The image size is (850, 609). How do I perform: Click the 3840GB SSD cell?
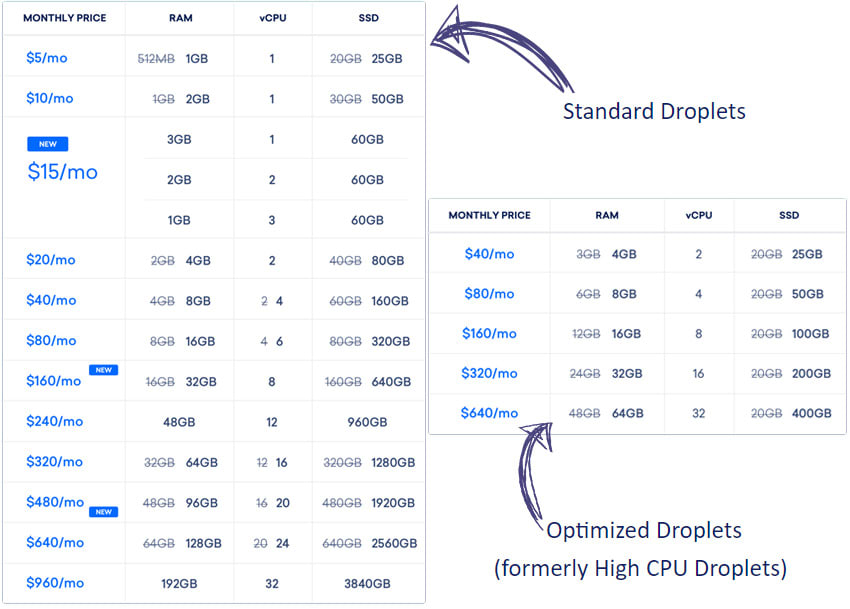pyautogui.click(x=367, y=584)
